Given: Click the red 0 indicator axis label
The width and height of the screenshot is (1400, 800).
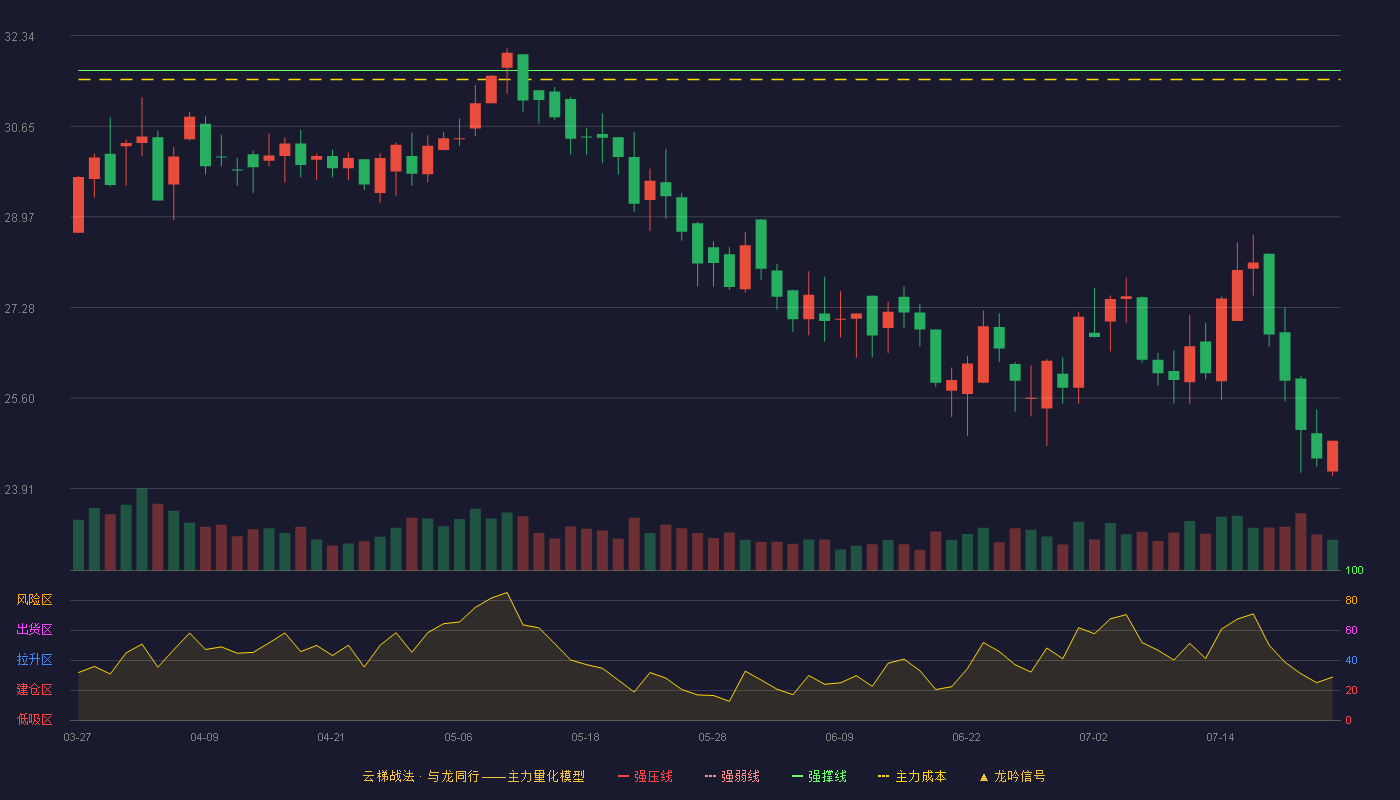Looking at the screenshot, I should tap(1348, 720).
